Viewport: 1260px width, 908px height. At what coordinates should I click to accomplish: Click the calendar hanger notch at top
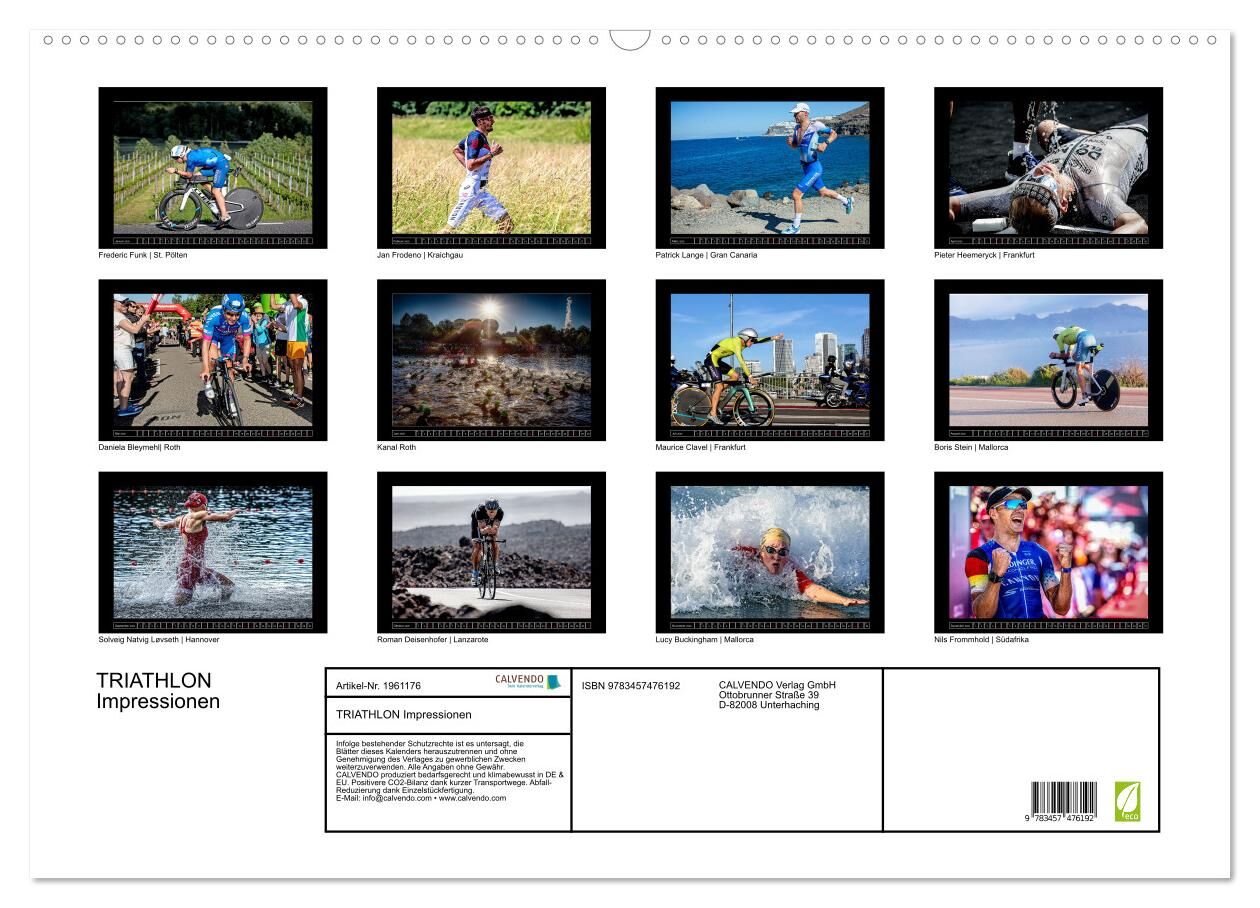pos(630,40)
